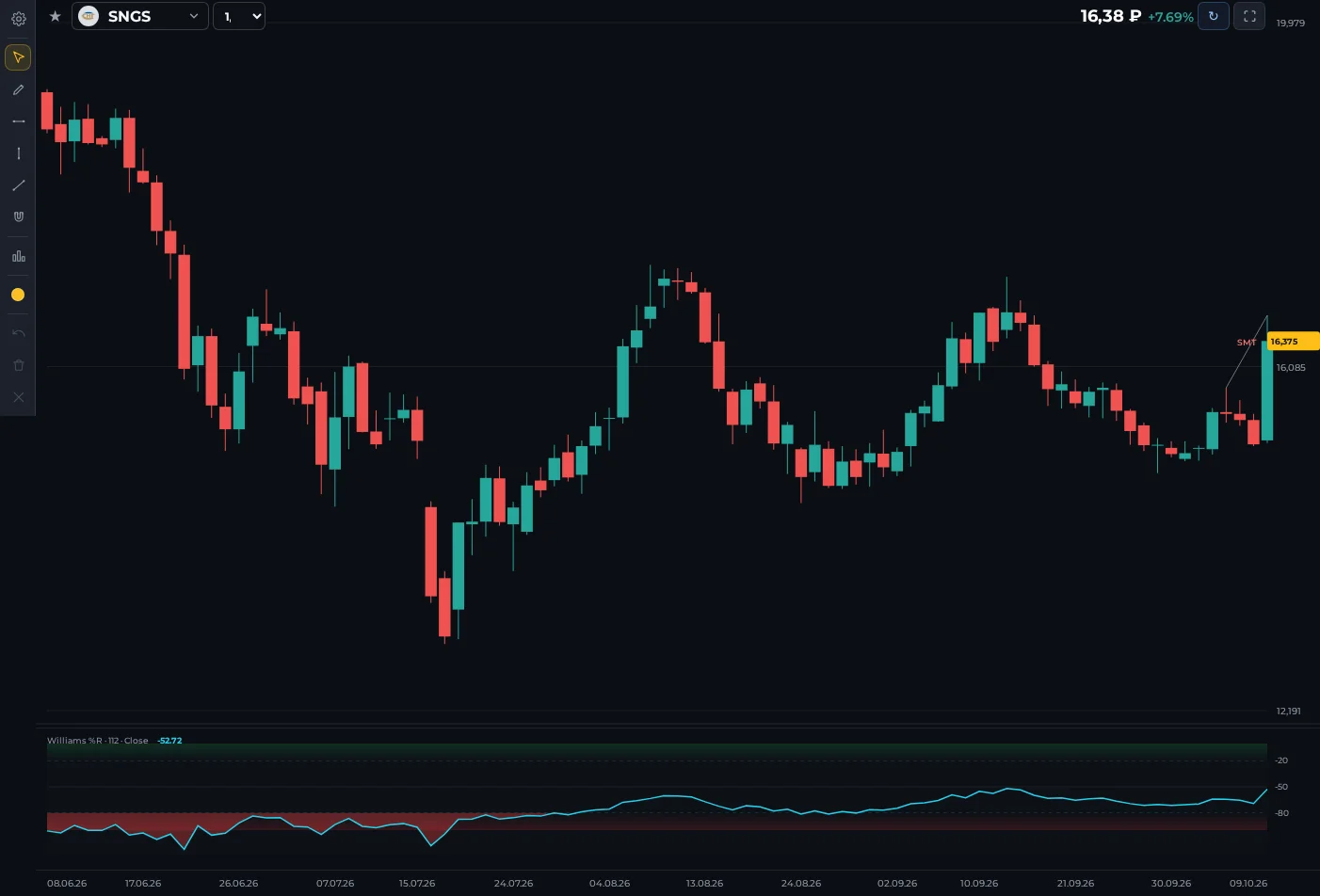Click the yellow 16,375 price tag
The width and height of the screenshot is (1320, 896).
1293,342
